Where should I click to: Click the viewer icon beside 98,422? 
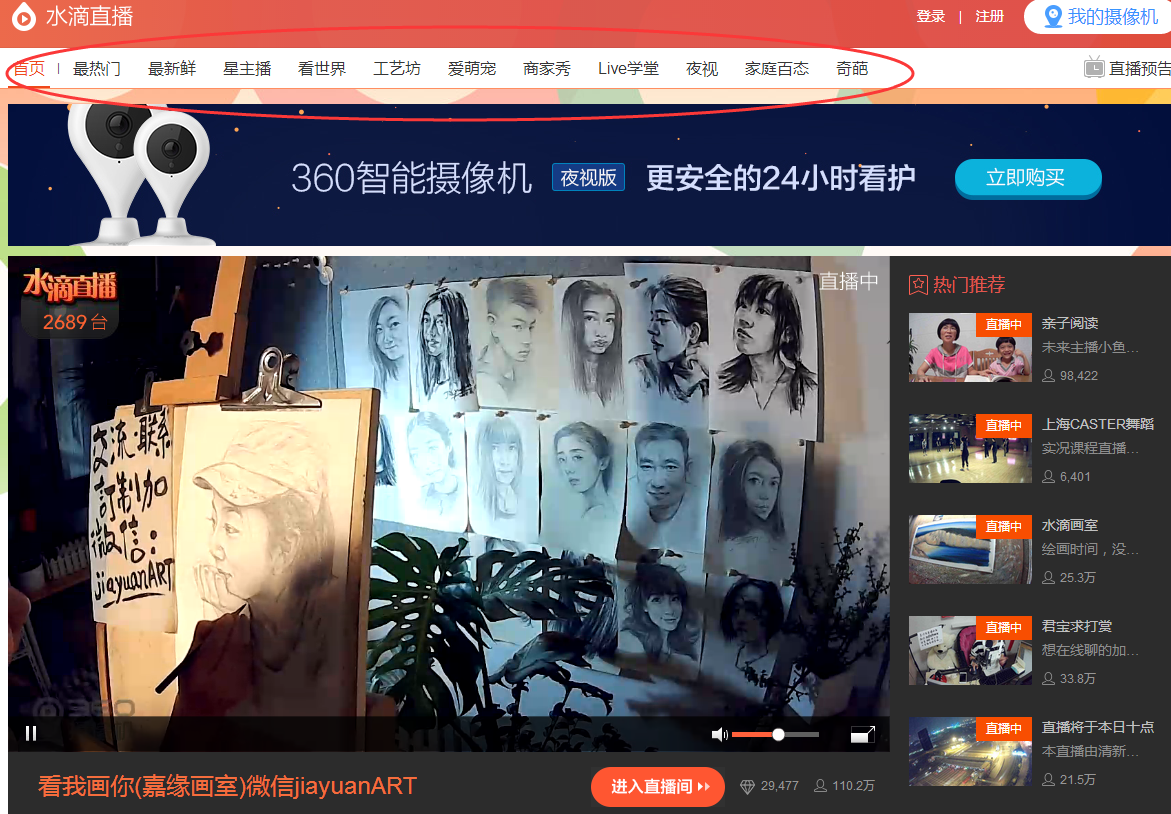(1049, 376)
